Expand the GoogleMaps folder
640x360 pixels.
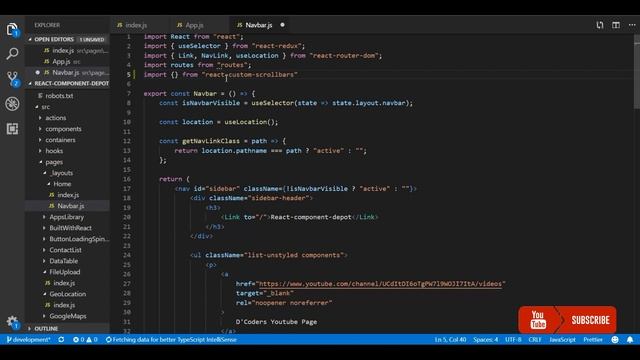[x=69, y=316]
